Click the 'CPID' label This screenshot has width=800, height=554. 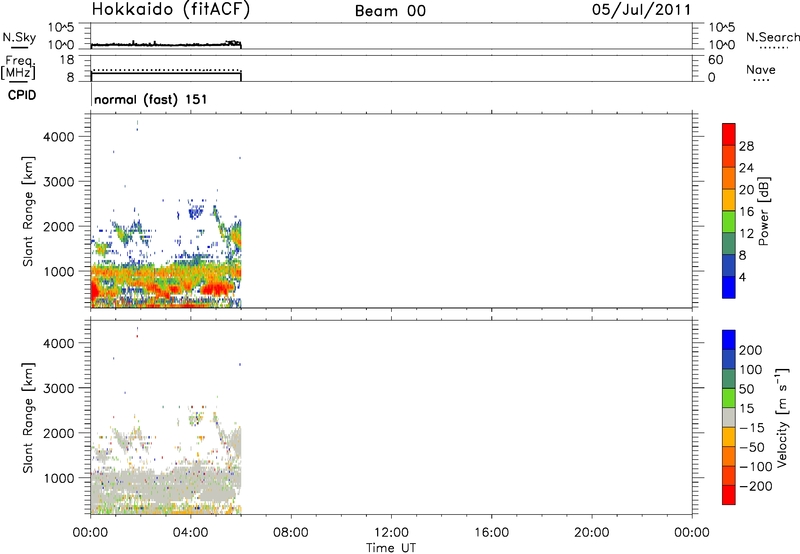pos(22,95)
